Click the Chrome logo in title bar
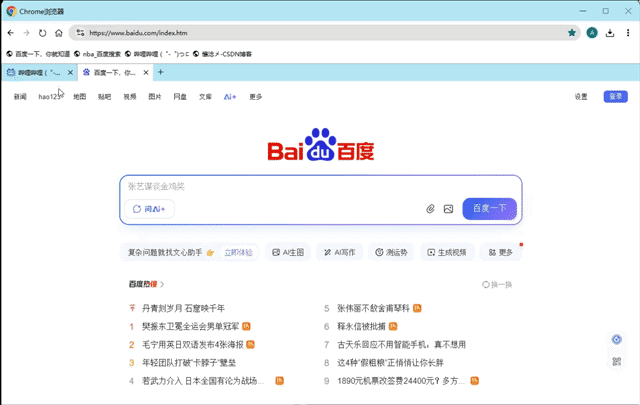The image size is (640, 405). (x=11, y=11)
